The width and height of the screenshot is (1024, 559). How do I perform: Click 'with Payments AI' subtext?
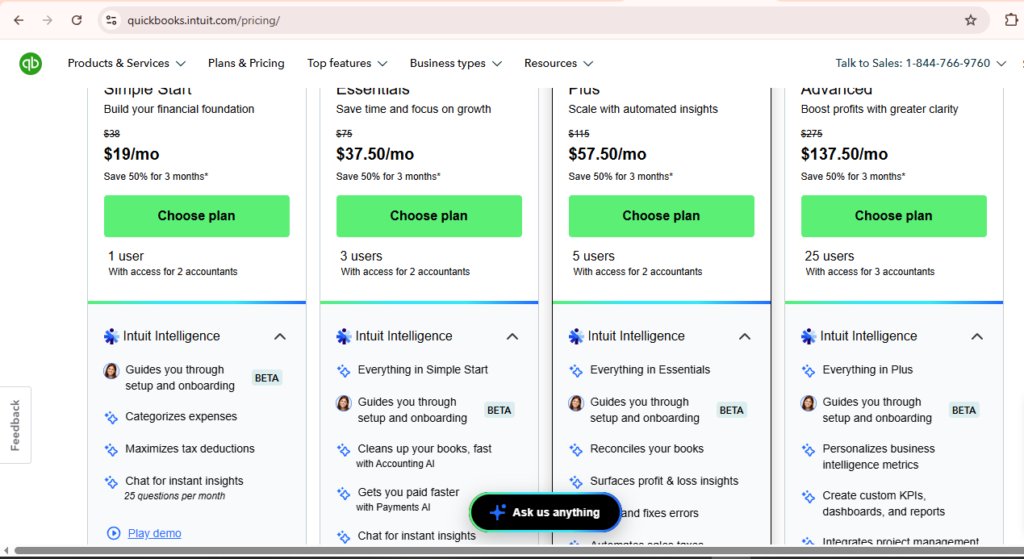tap(393, 507)
